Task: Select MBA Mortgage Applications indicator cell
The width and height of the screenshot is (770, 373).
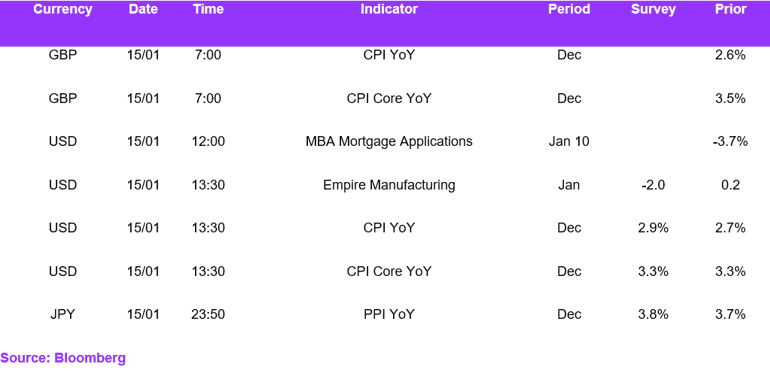Action: click(x=389, y=142)
